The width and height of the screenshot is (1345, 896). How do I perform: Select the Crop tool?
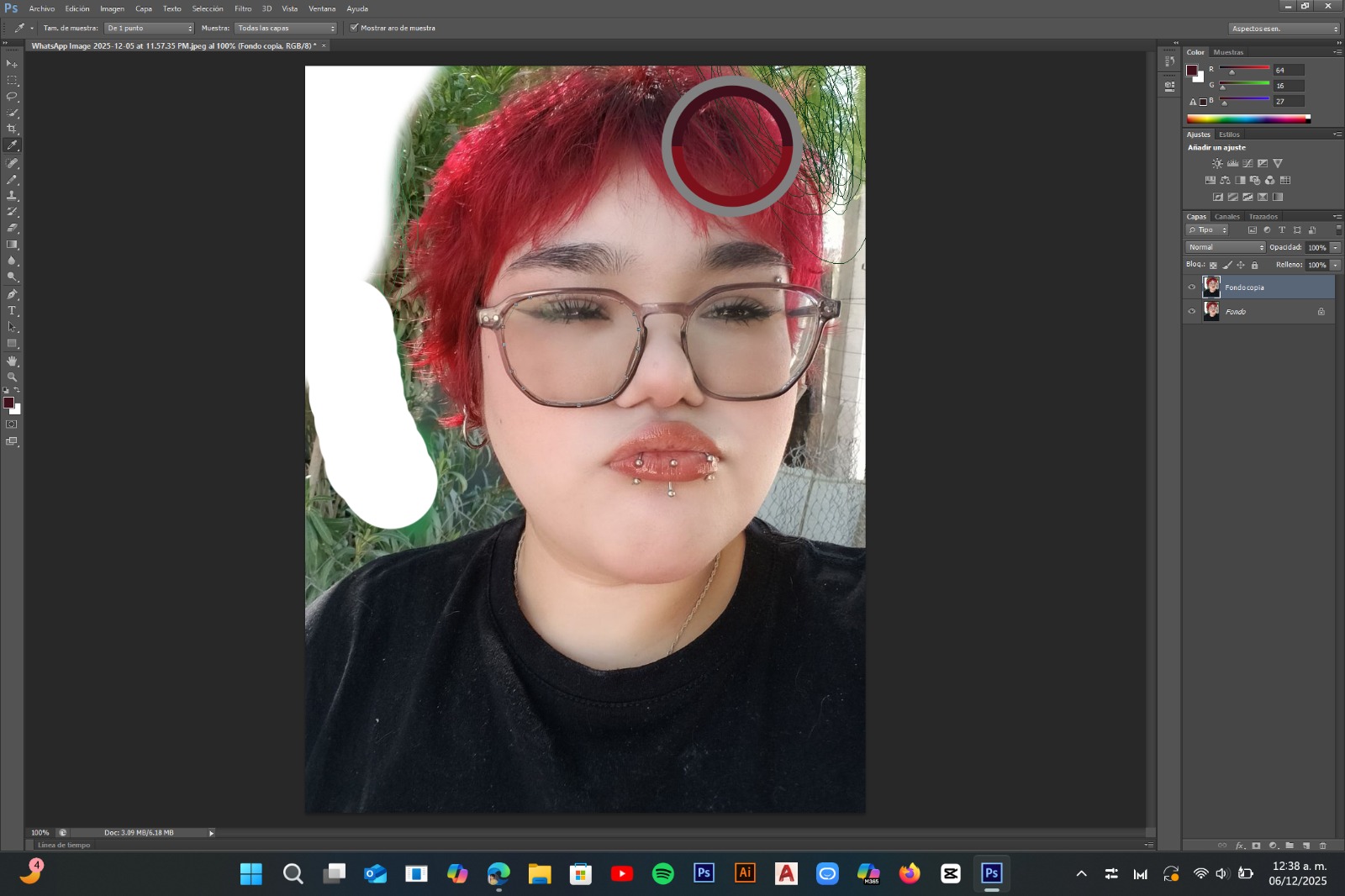12,129
